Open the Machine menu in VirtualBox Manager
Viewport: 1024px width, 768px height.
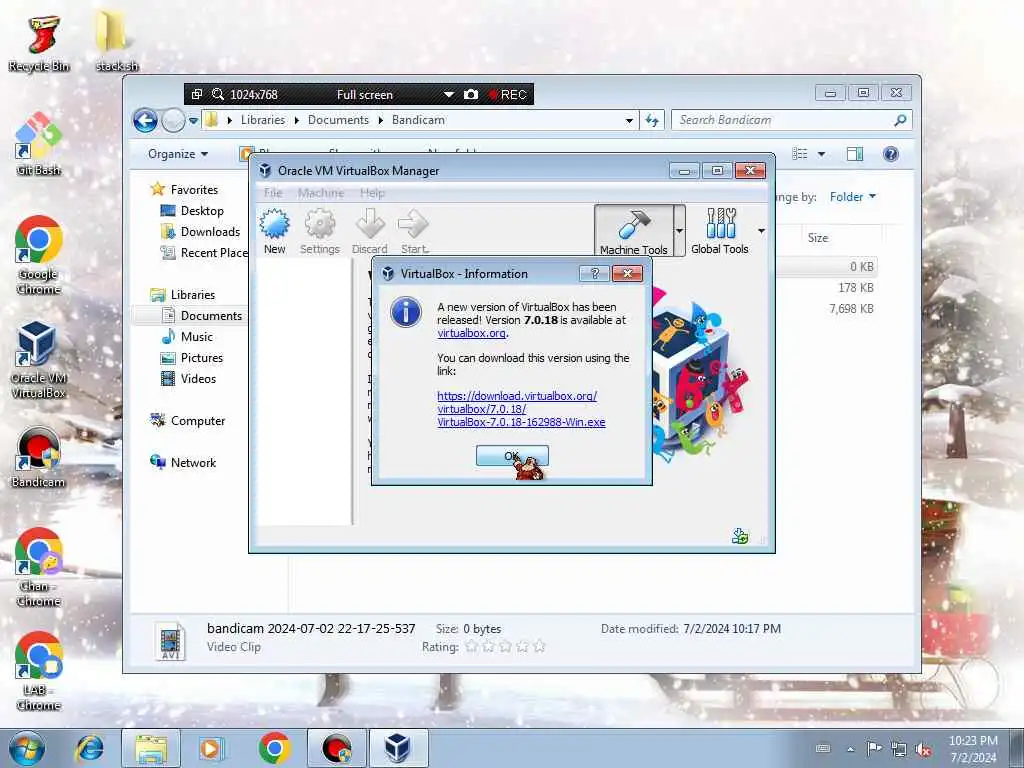point(321,193)
